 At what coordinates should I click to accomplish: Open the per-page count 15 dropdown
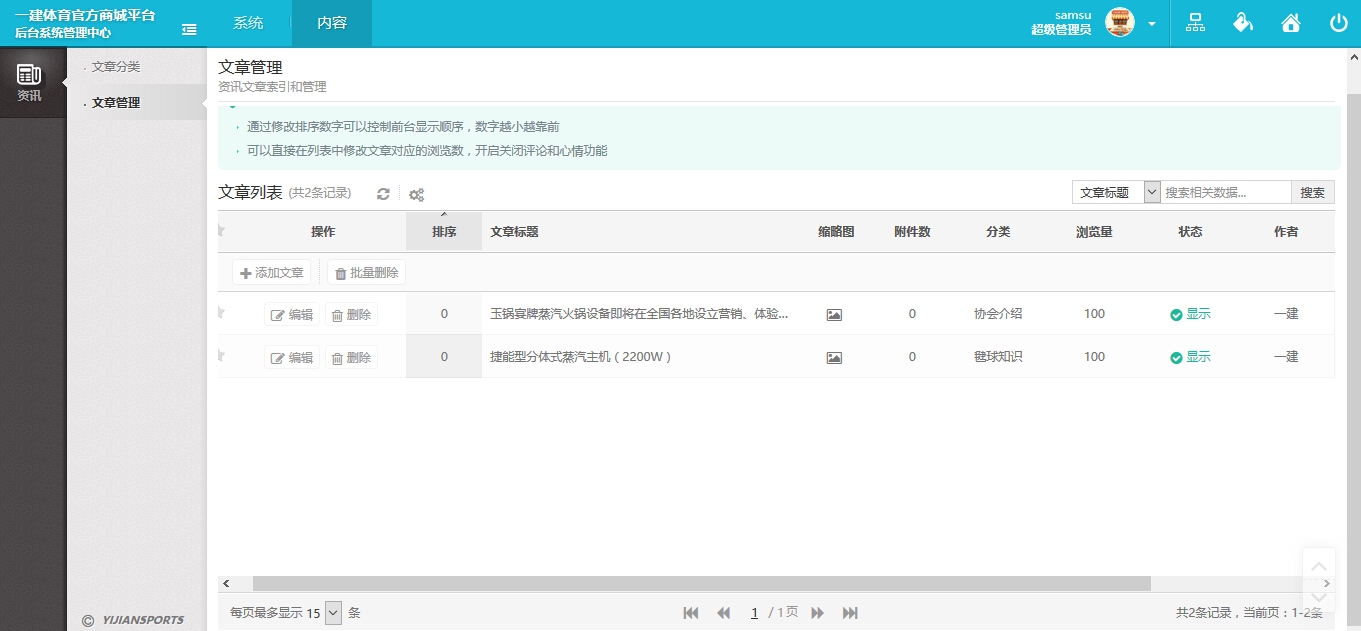point(331,612)
